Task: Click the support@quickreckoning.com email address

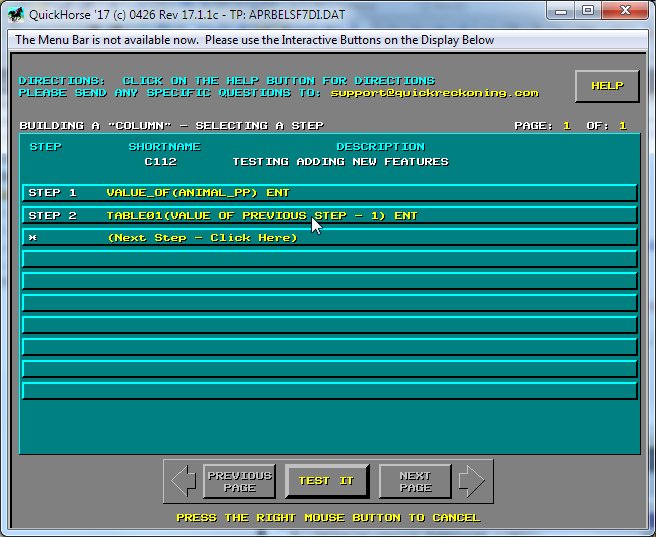Action: click(434, 93)
